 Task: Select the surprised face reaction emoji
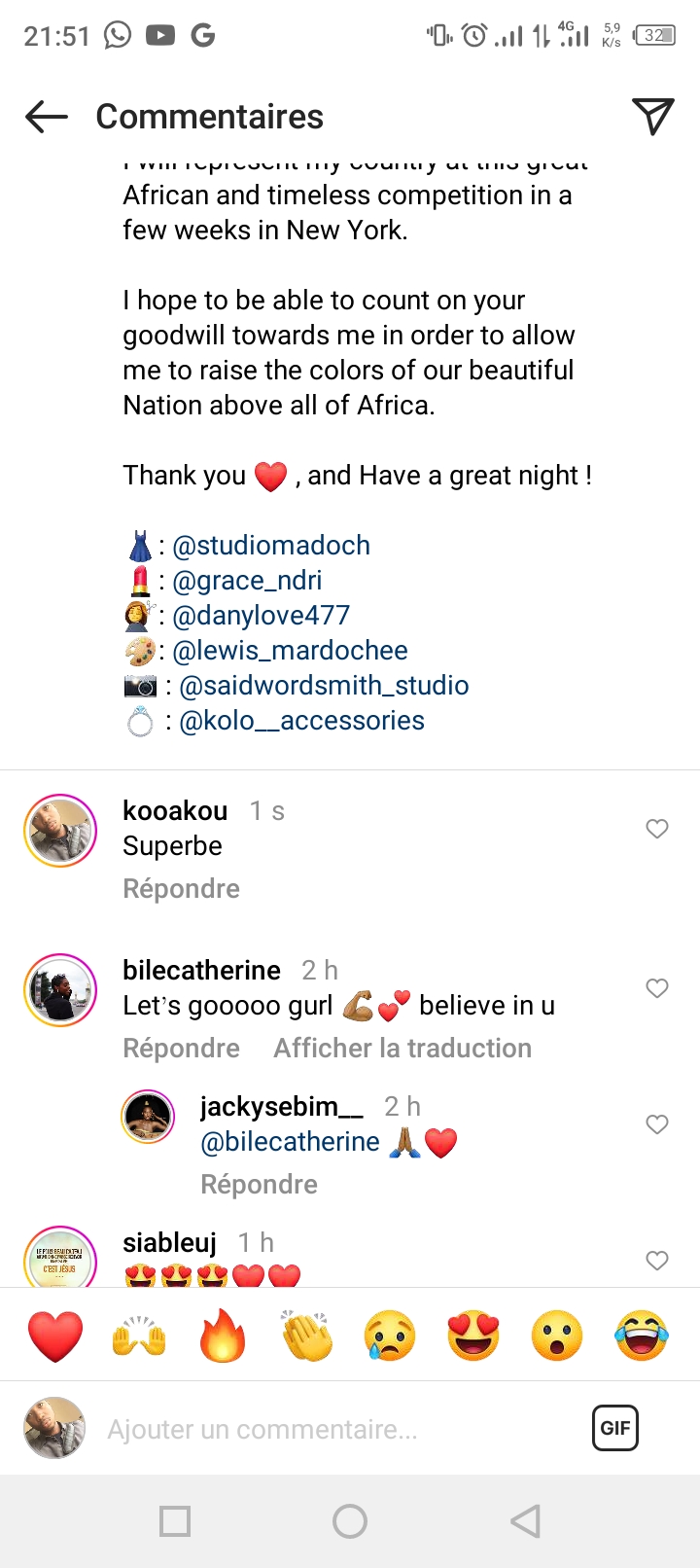(x=557, y=1335)
